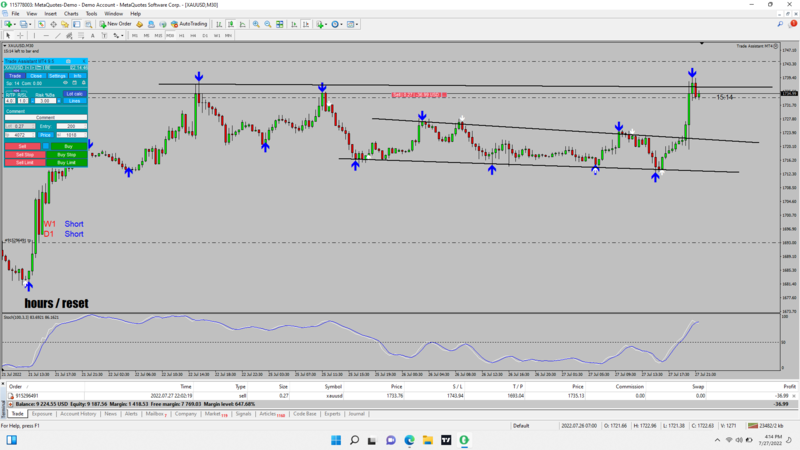Open the new chart dropdown arrow
The width and height of the screenshot is (800, 450).
coord(15,24)
